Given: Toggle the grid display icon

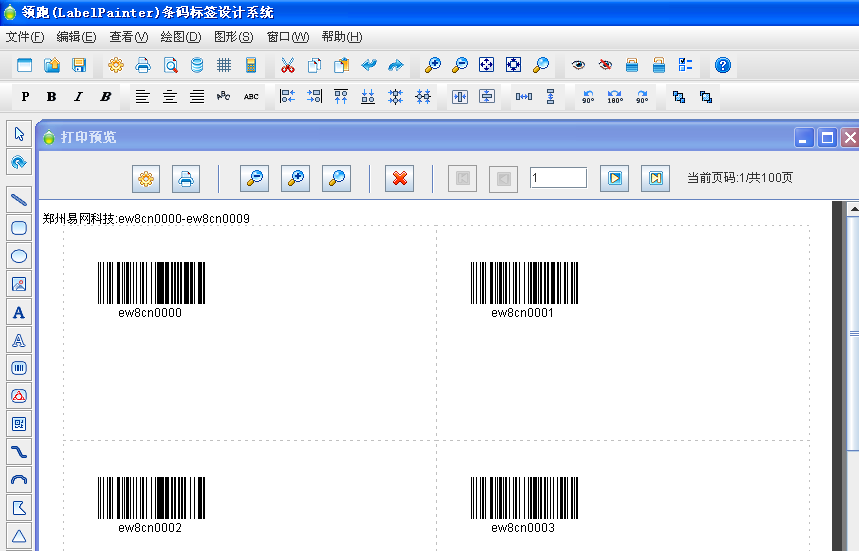Looking at the screenshot, I should (x=224, y=65).
